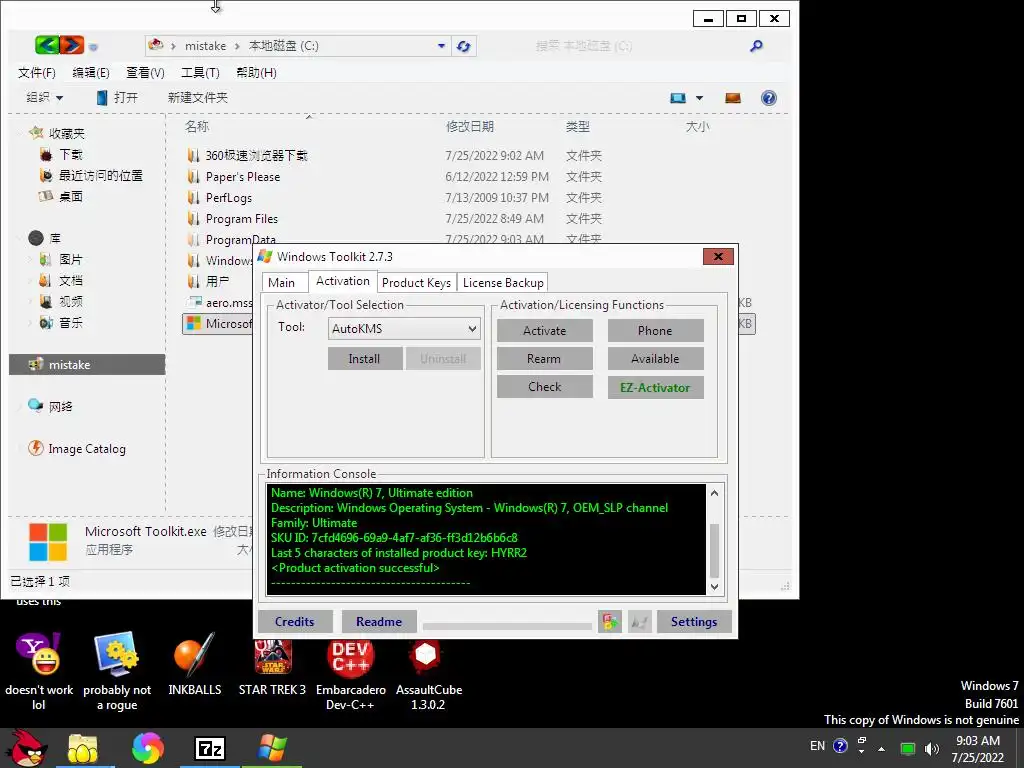Click the Install button
This screenshot has width=1024, height=768.
click(364, 359)
